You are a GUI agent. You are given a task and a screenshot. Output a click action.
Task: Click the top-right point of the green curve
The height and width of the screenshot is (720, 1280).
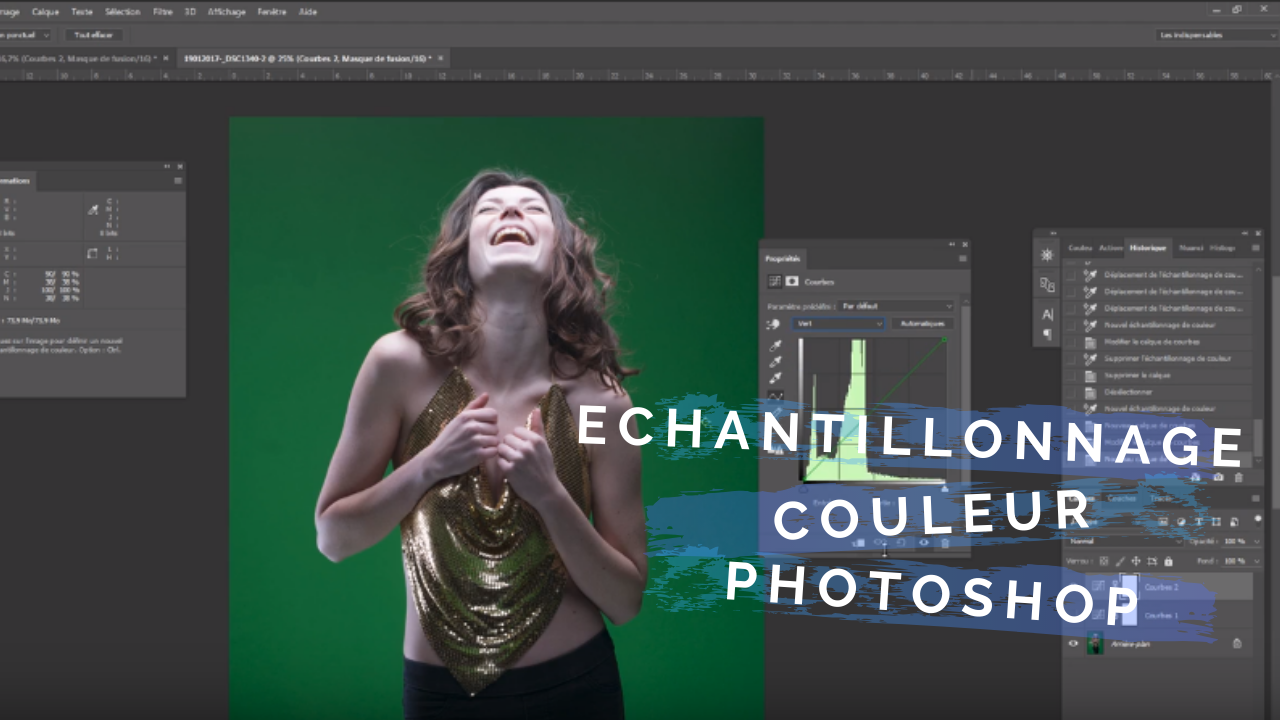(x=945, y=338)
